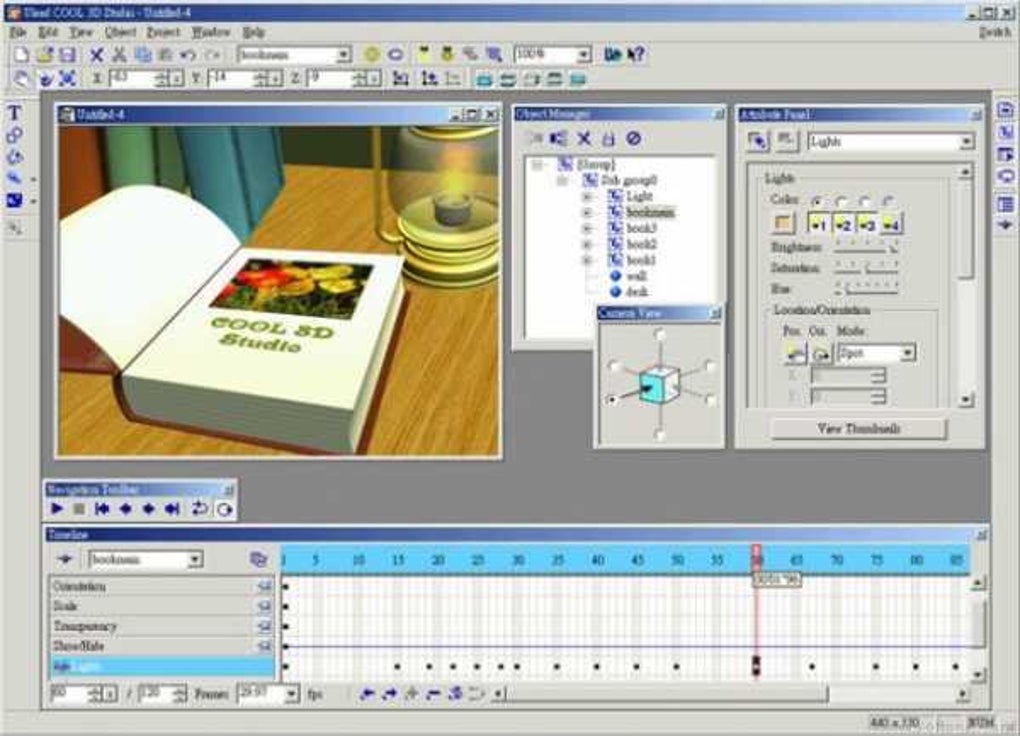Click the light Orientation button under Ori.
1020x736 pixels.
[822, 353]
